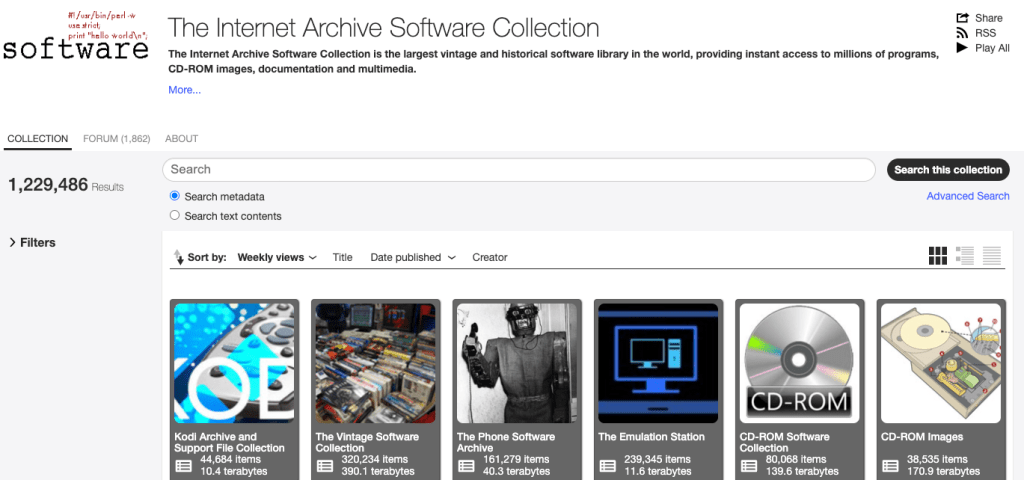Screen dimensions: 1024x480
Task: Expand the Filters panel
Action: pos(32,243)
